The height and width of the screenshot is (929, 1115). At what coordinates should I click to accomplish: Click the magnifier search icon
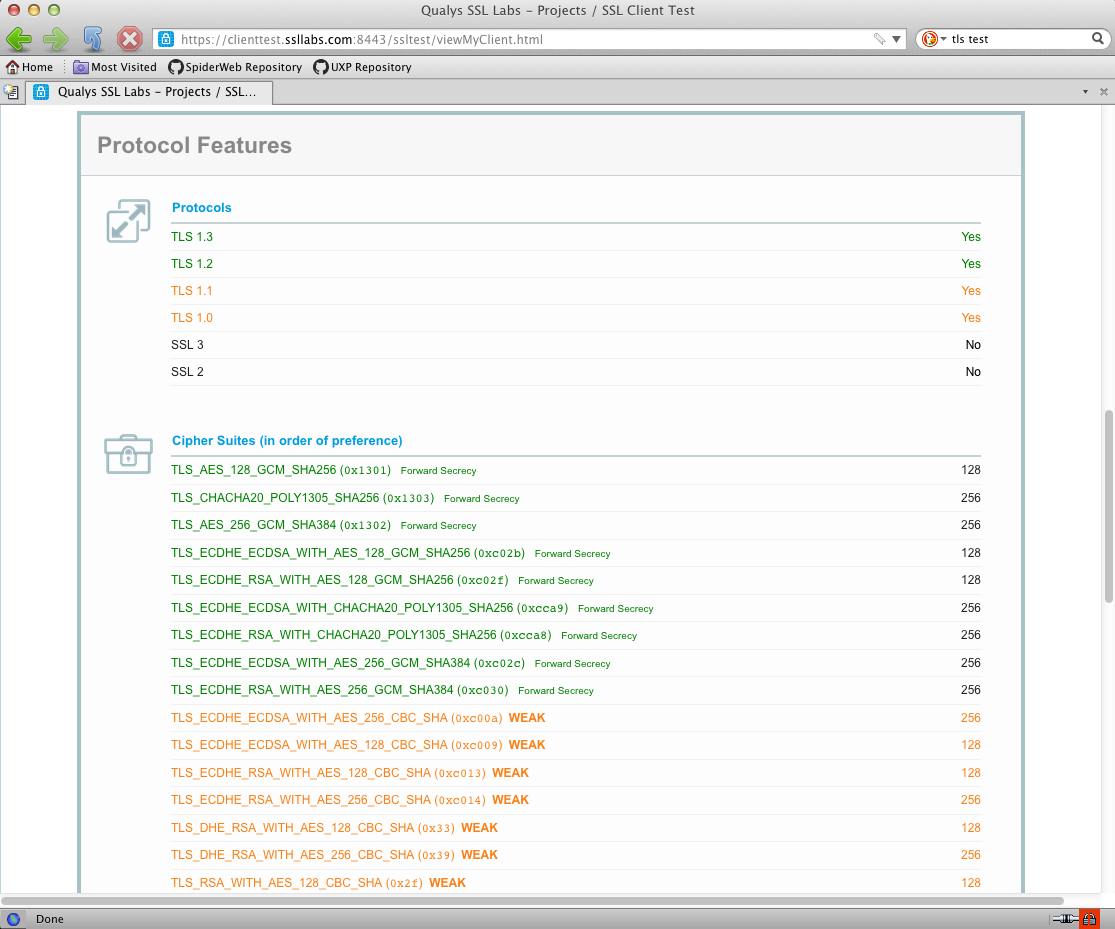[1098, 38]
